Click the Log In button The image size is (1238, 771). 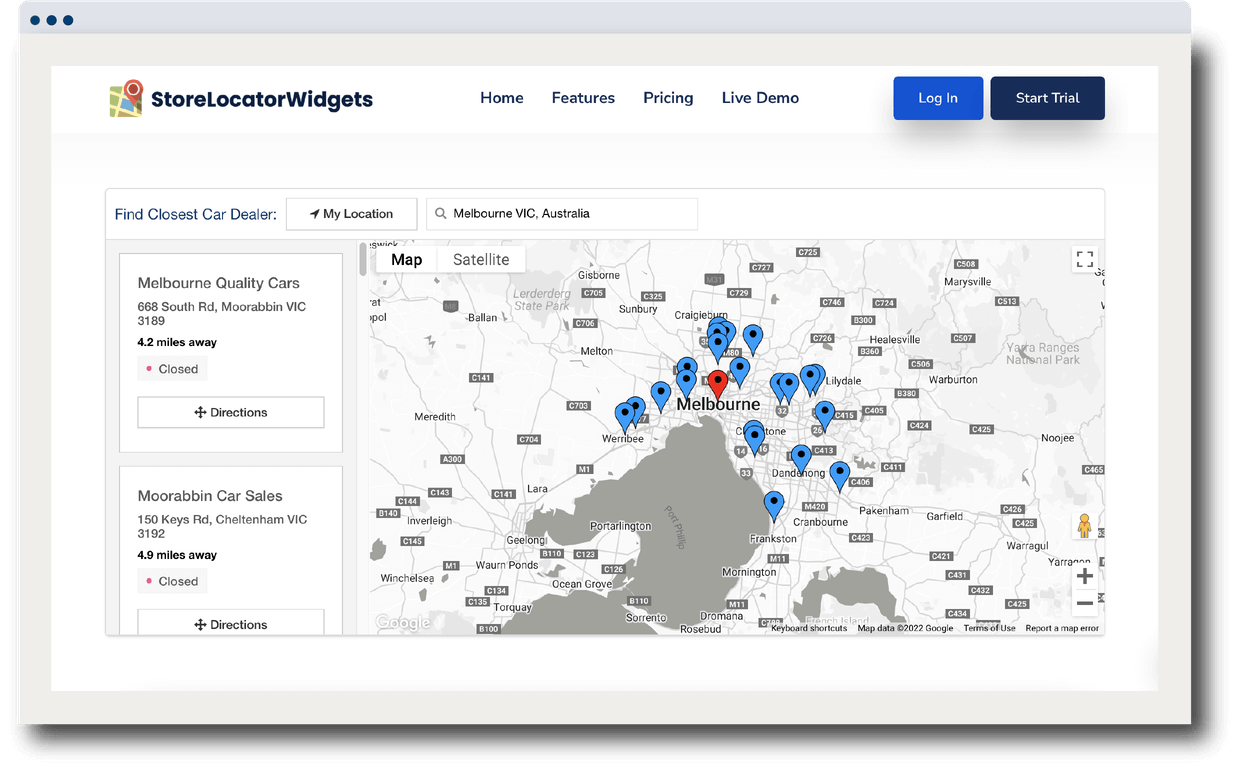(x=938, y=98)
